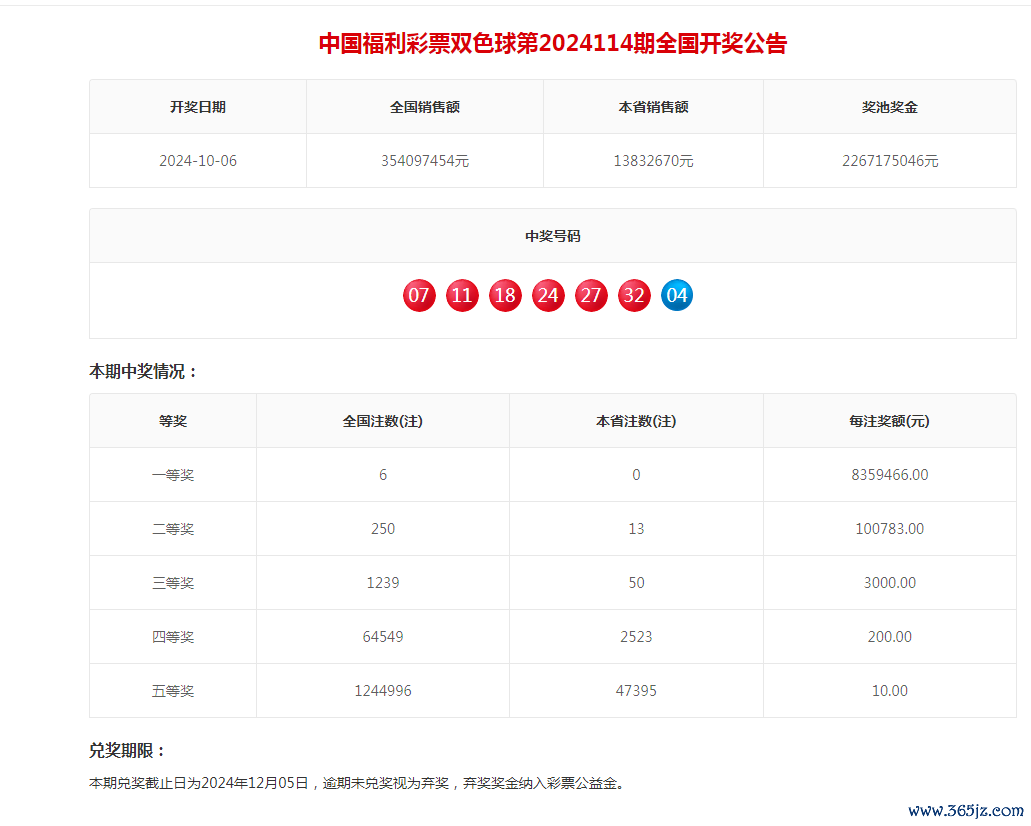Select the 本省销售额 column header
This screenshot has height=826, width=1031.
click(x=654, y=107)
